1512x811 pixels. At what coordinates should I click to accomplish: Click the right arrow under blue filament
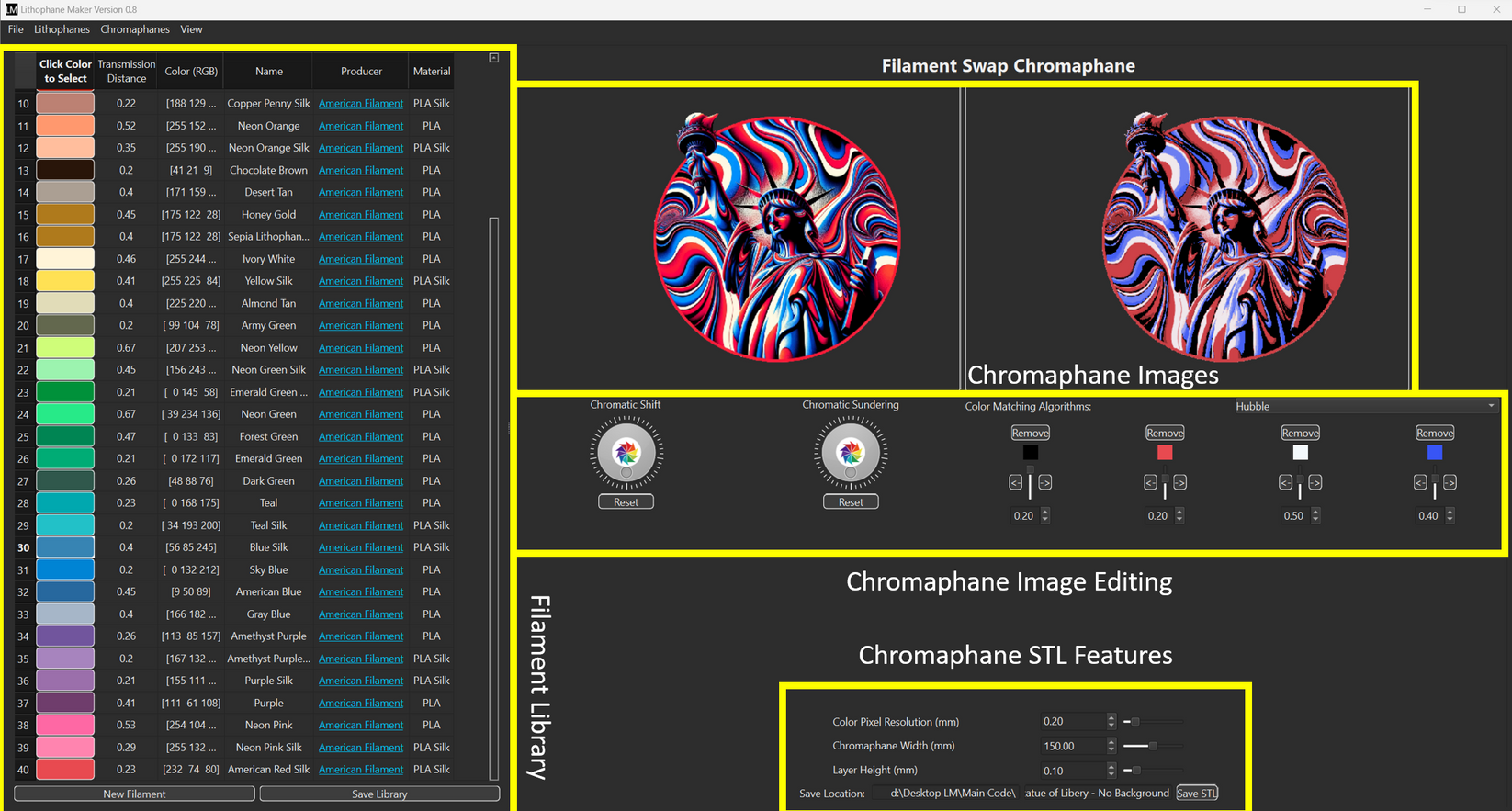[x=1450, y=482]
